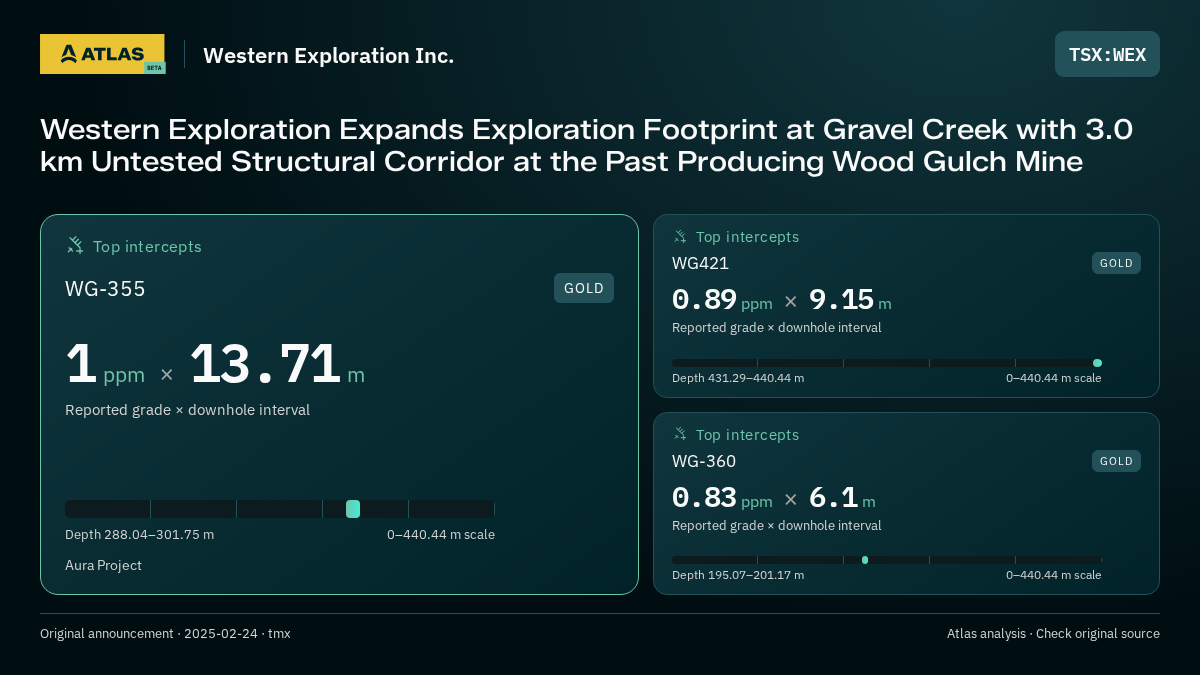
Task: Click '0–440.44 m scale' label under WG-355 bar
Action: coord(441,534)
